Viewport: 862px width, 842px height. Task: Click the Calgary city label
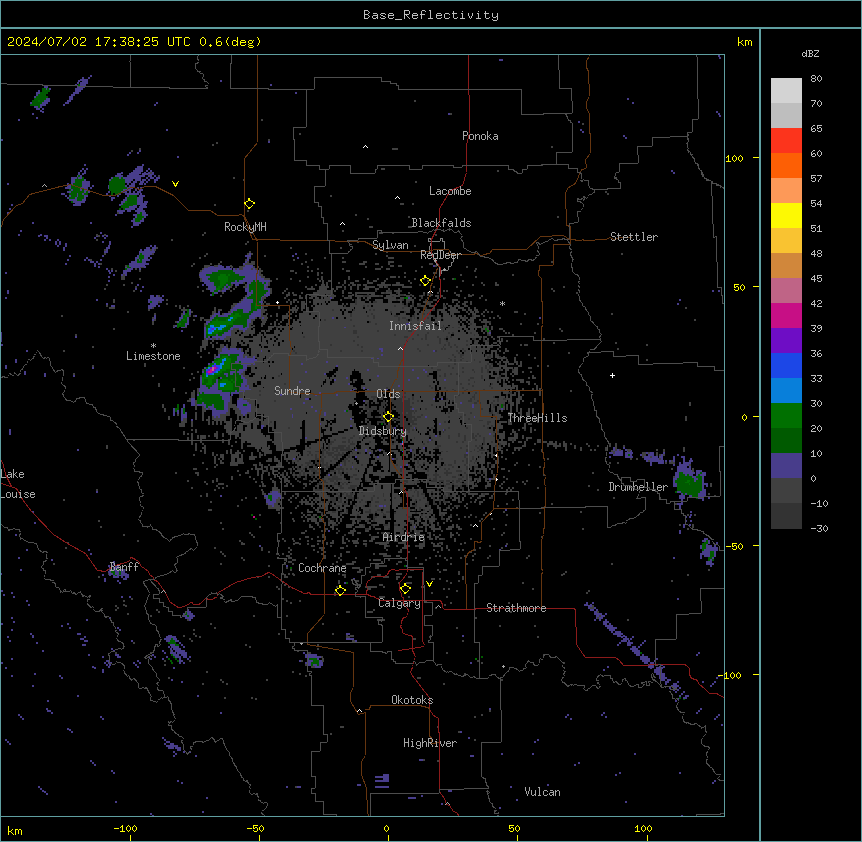399,603
